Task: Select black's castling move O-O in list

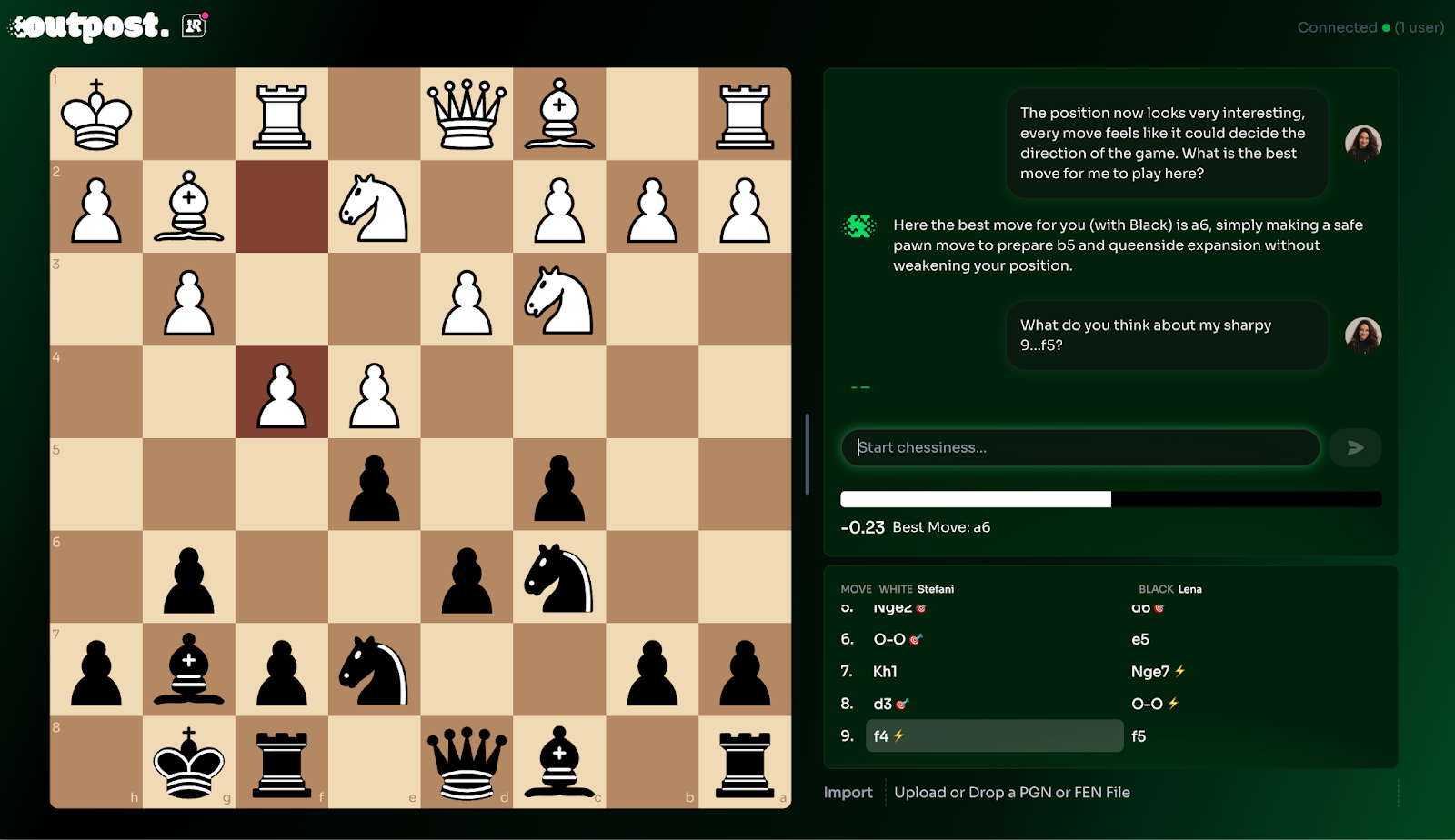Action: pyautogui.click(x=1147, y=704)
